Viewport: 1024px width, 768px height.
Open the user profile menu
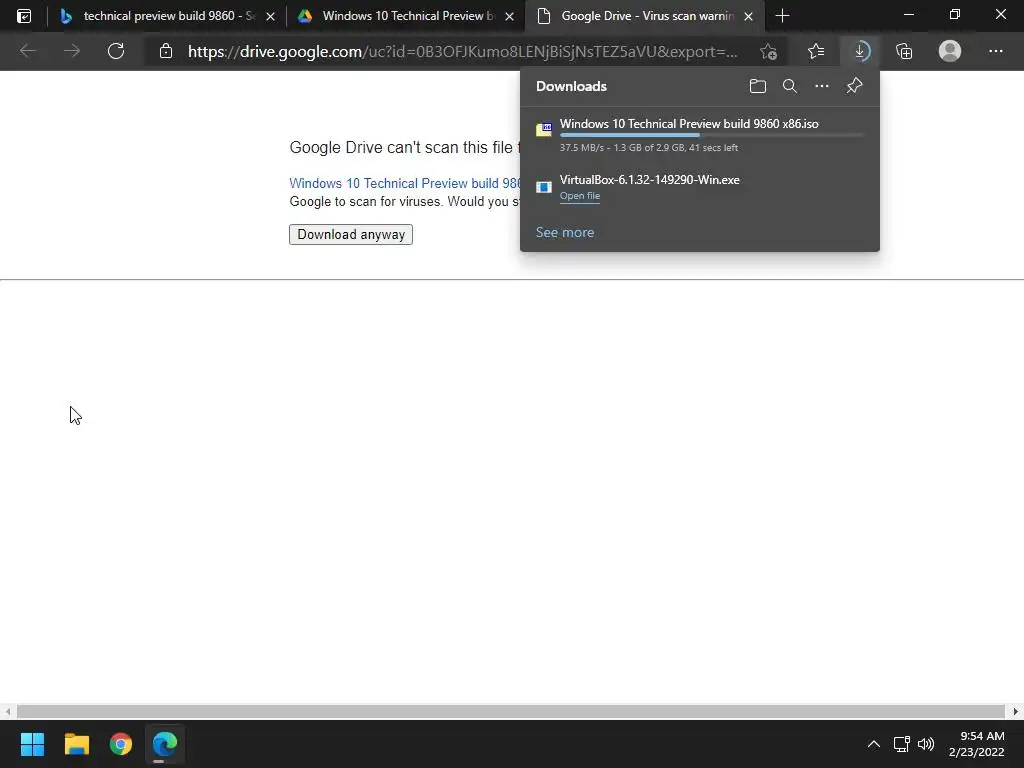coord(950,51)
